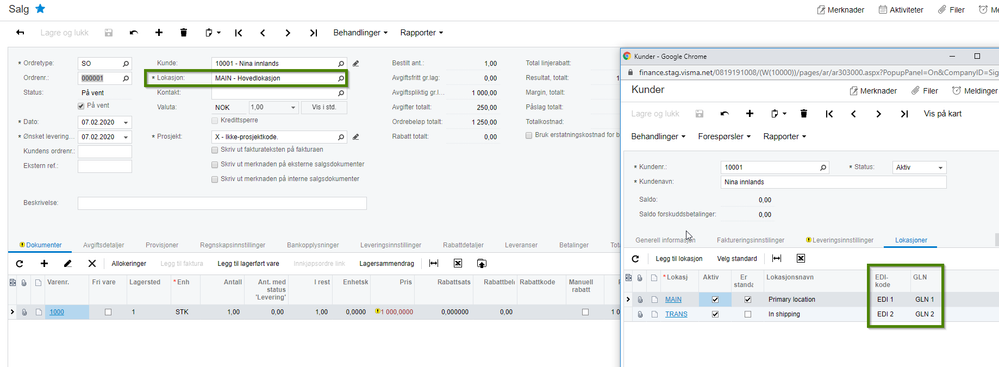
Task: Open the Behandlinger menu in the Salg window
Action: point(361,32)
